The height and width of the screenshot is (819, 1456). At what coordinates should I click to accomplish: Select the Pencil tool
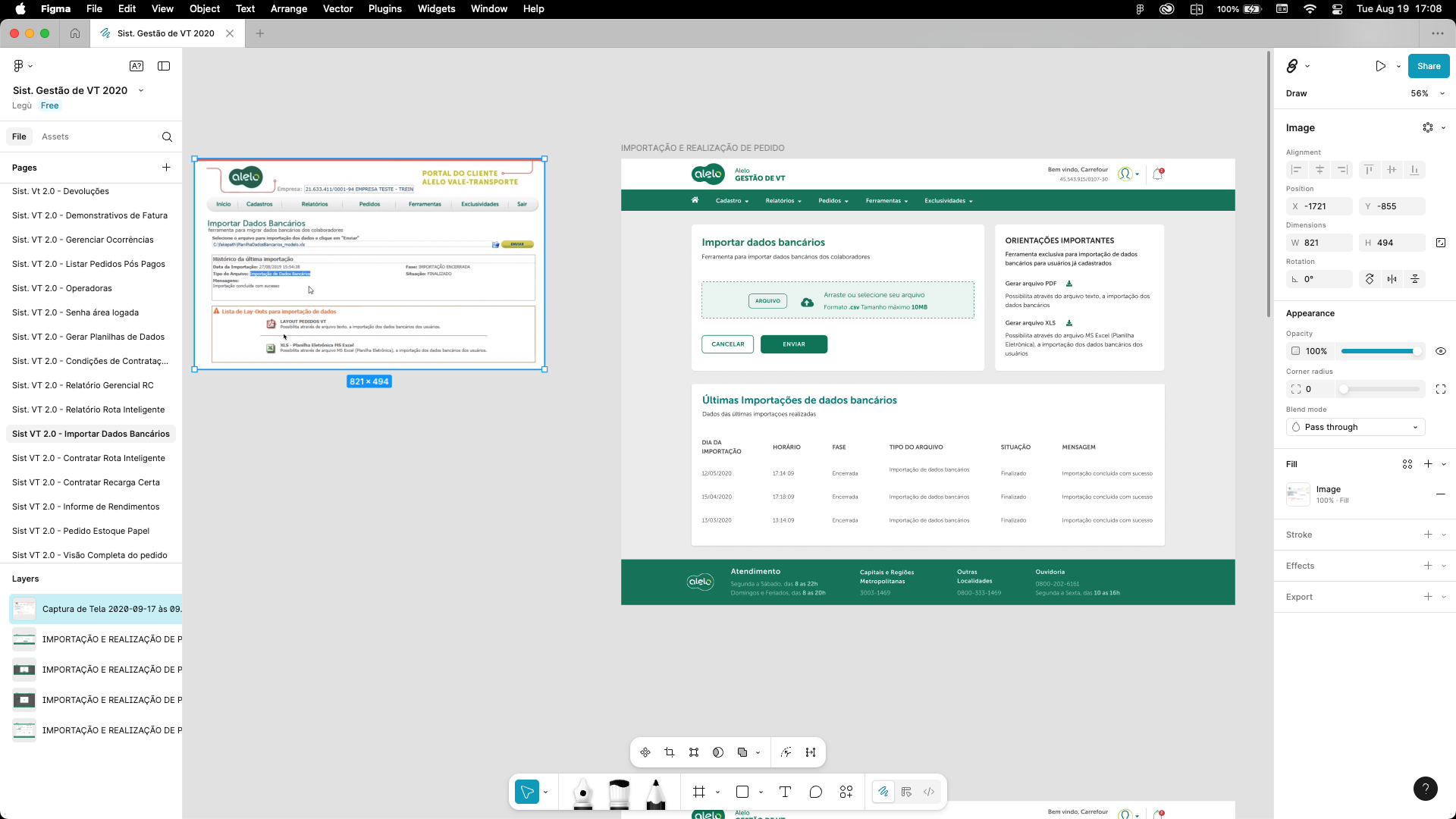click(x=655, y=792)
